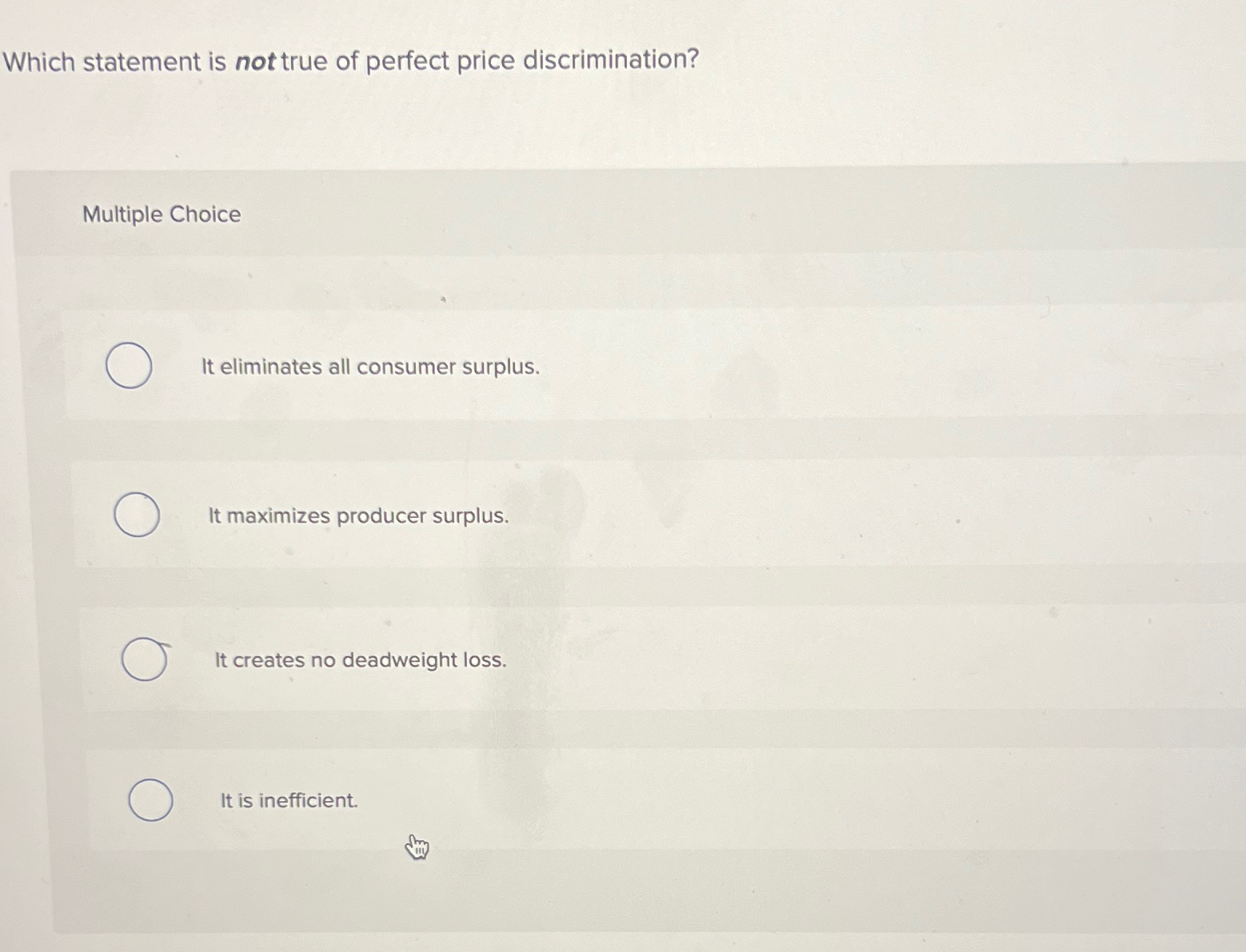The height and width of the screenshot is (952, 1246).
Task: Click the 'It creates no deadweight loss.' answer text
Action: 361,660
